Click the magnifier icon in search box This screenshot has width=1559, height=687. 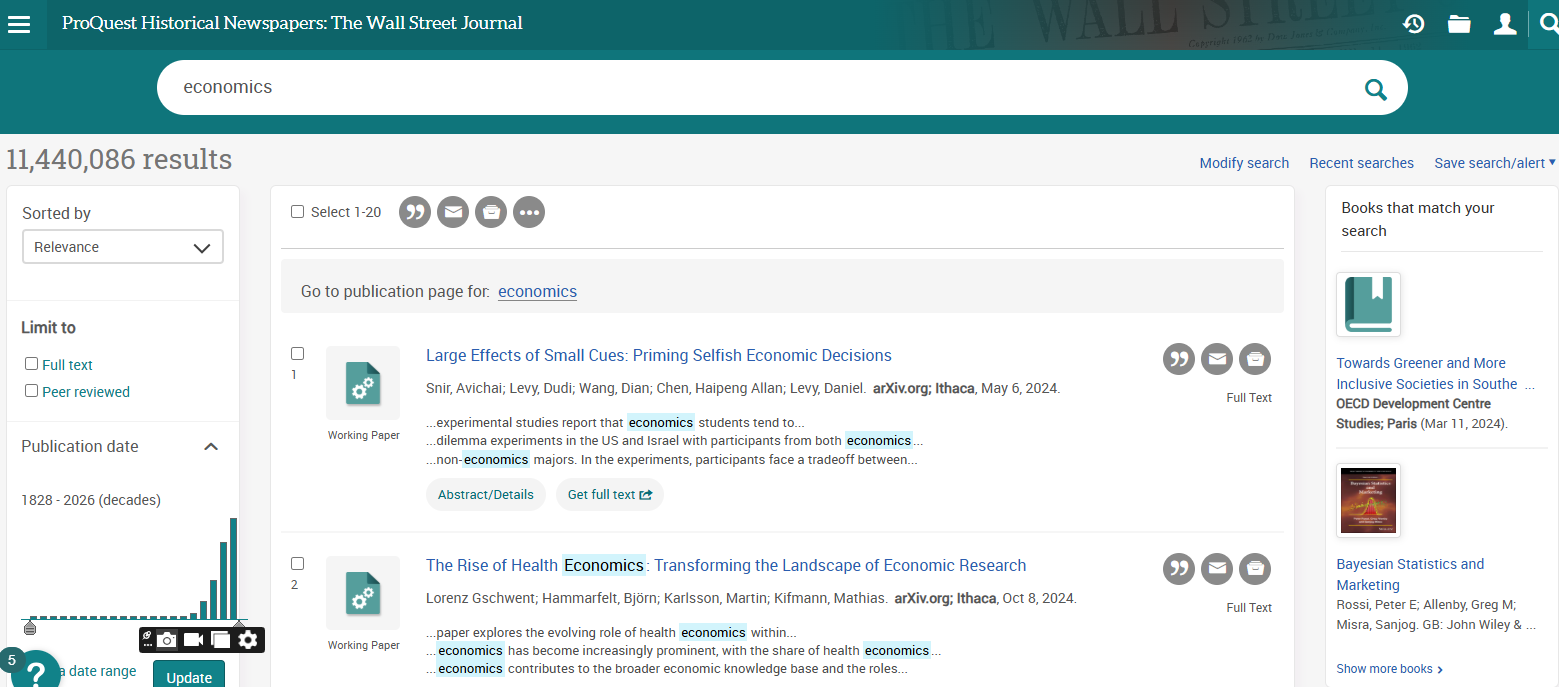[1376, 90]
